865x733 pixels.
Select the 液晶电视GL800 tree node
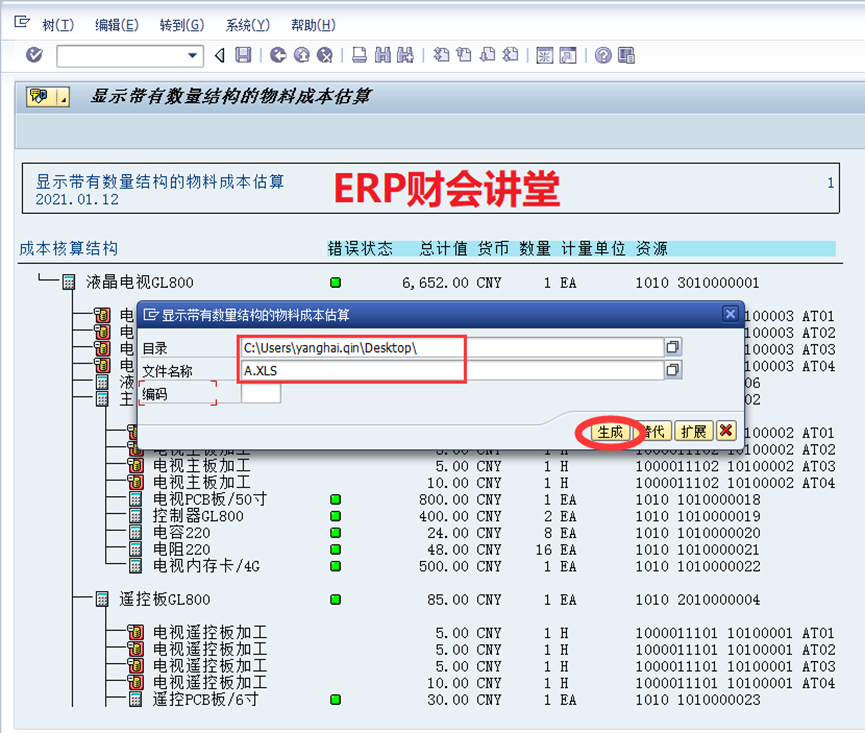[x=140, y=283]
